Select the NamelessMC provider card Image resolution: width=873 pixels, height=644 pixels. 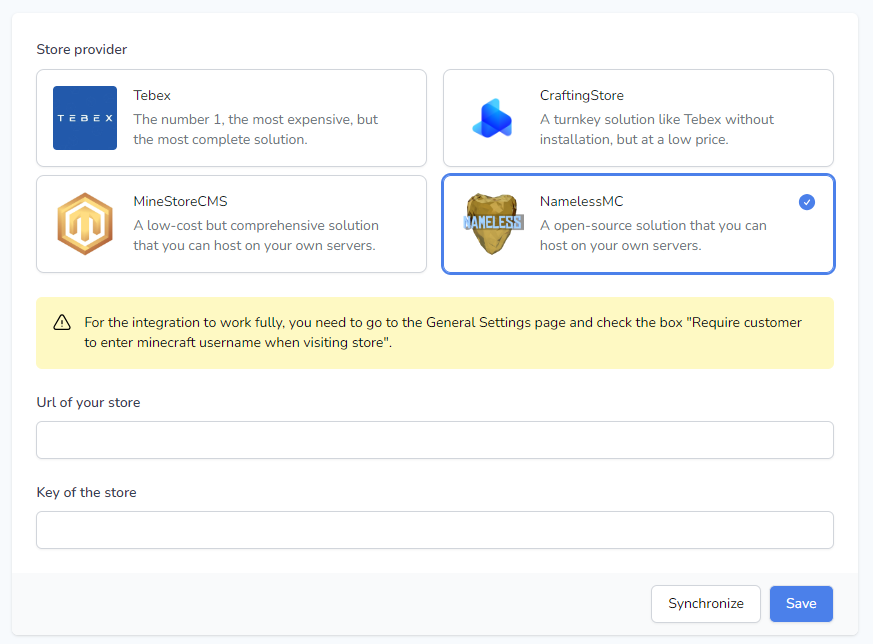[638, 224]
